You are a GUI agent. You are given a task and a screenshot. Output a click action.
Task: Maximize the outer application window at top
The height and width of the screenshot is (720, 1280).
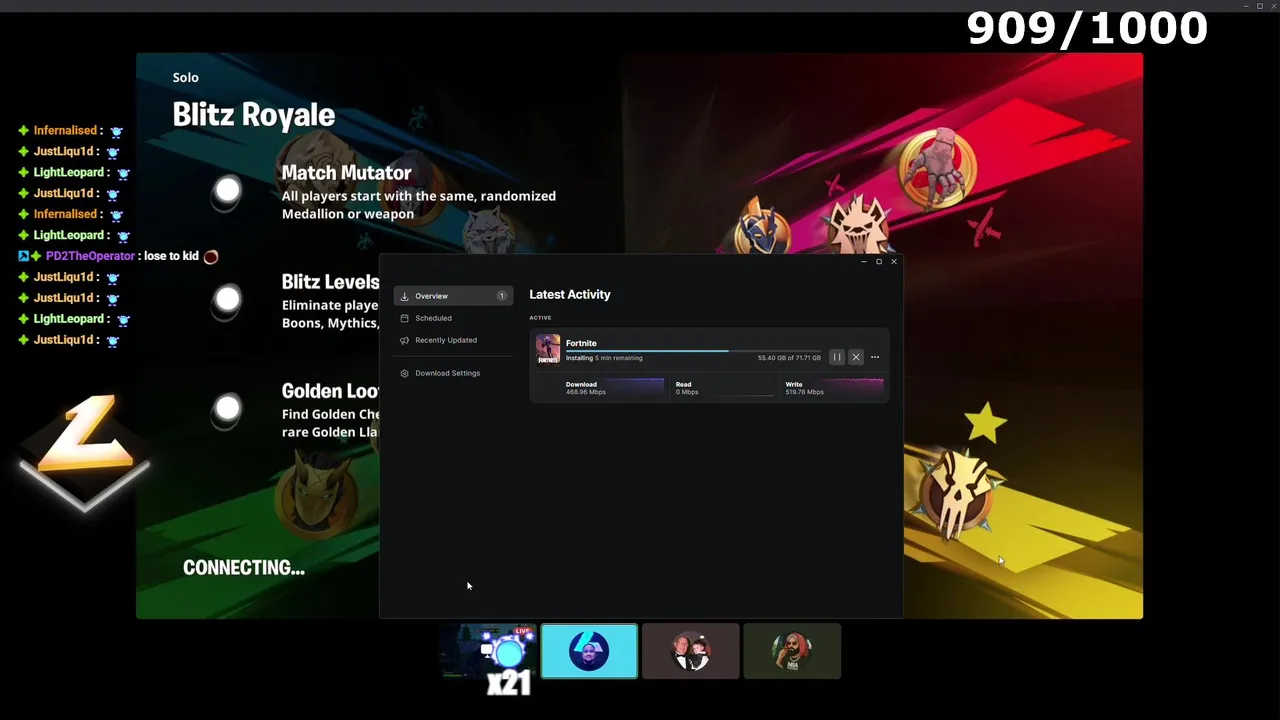(x=1259, y=6)
